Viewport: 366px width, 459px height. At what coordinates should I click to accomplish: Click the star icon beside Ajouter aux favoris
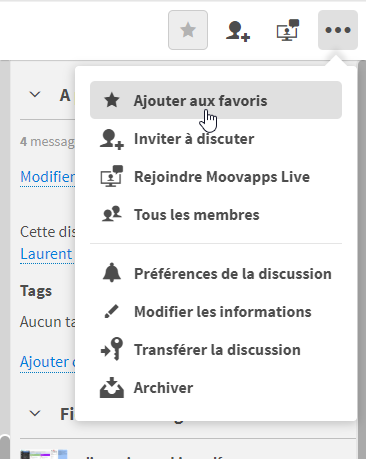click(112, 100)
